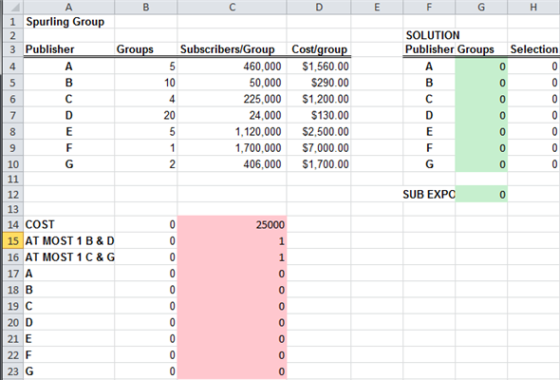This screenshot has width=560, height=380.
Task: Select constraint label A in row 17
Action: [69, 274]
